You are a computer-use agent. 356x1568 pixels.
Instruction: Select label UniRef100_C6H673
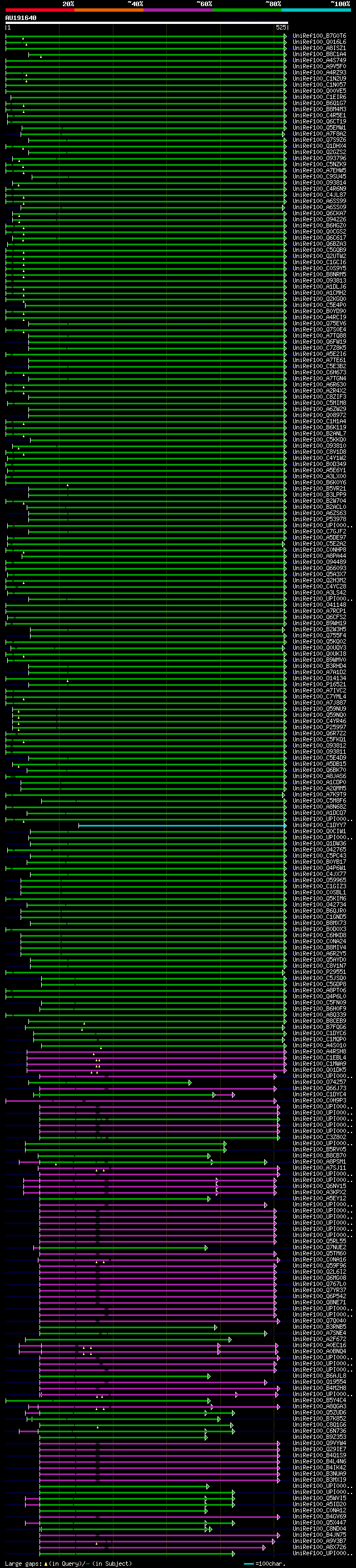click(319, 373)
